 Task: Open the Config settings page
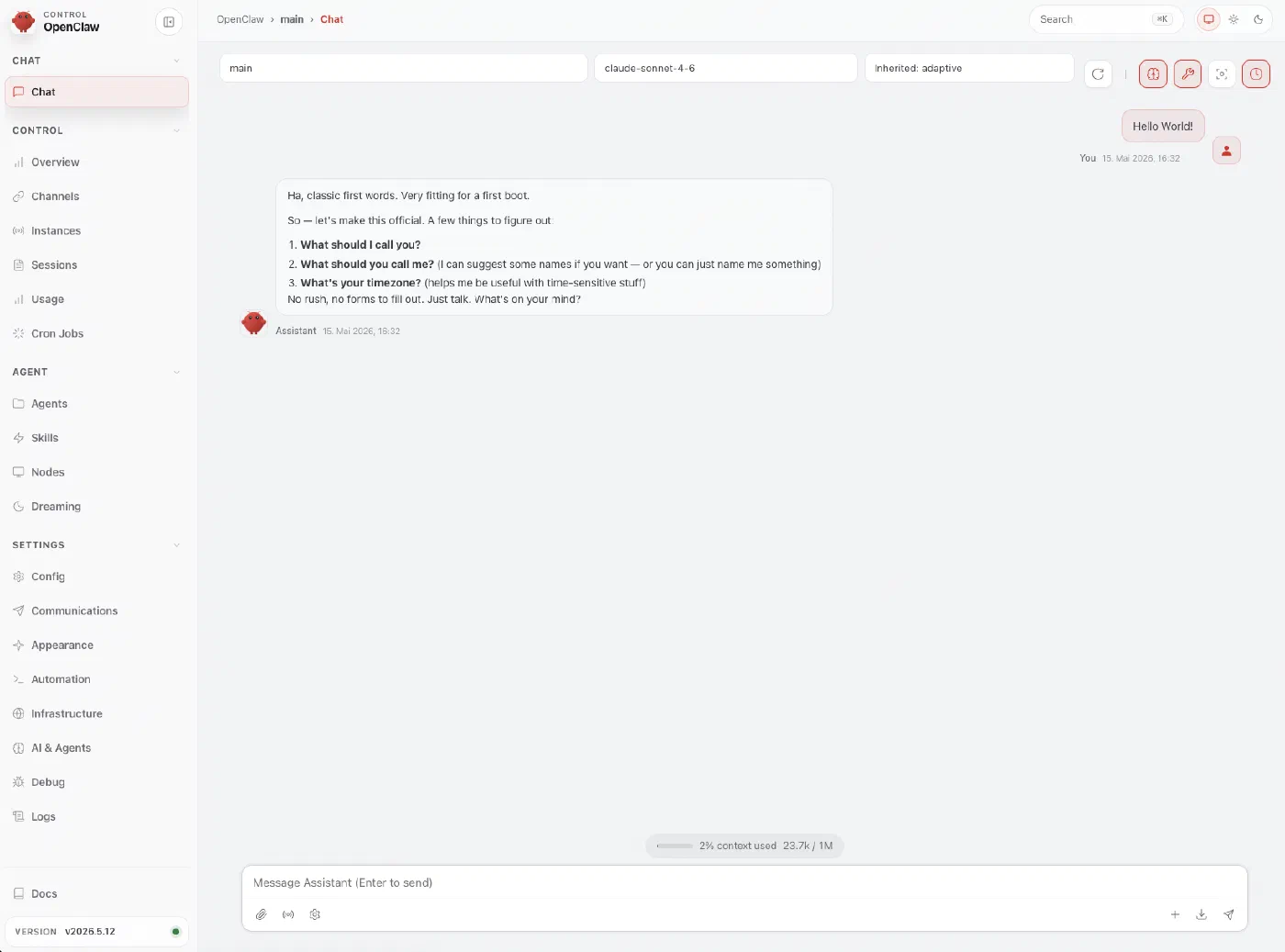tap(96, 577)
